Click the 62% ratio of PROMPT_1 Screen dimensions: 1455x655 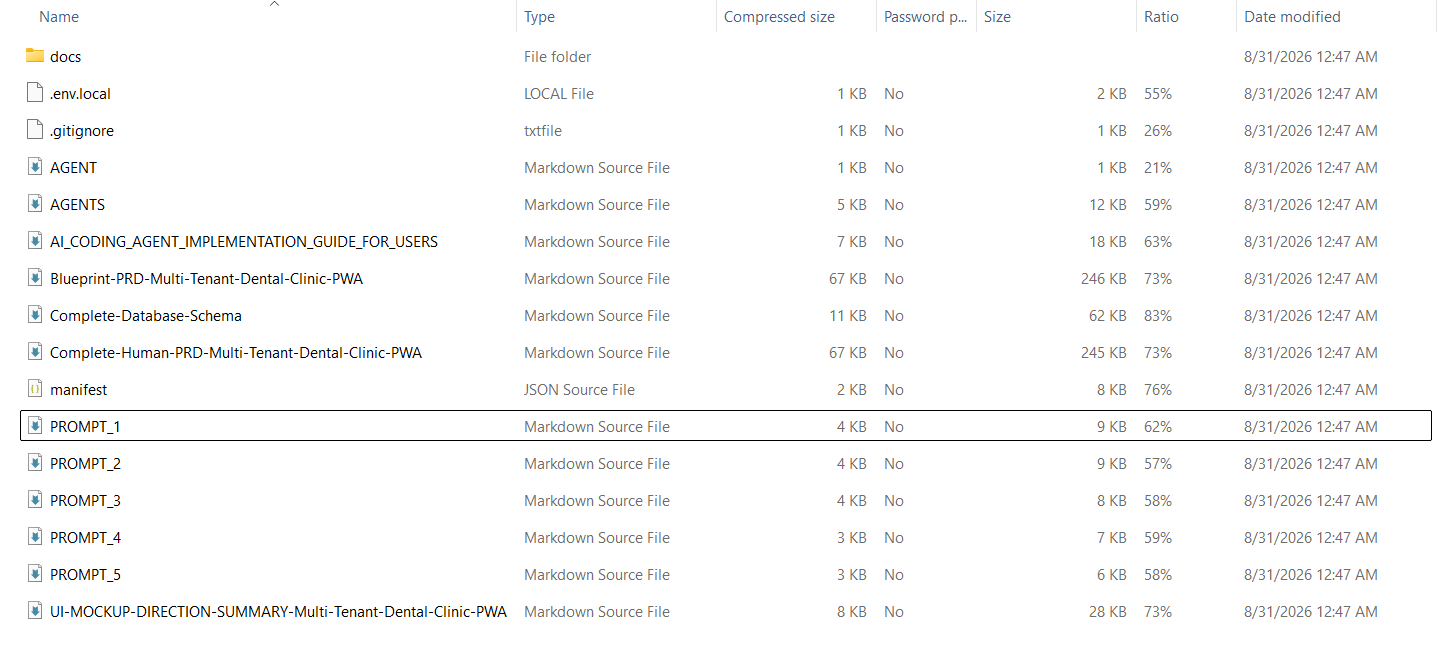click(x=1158, y=427)
